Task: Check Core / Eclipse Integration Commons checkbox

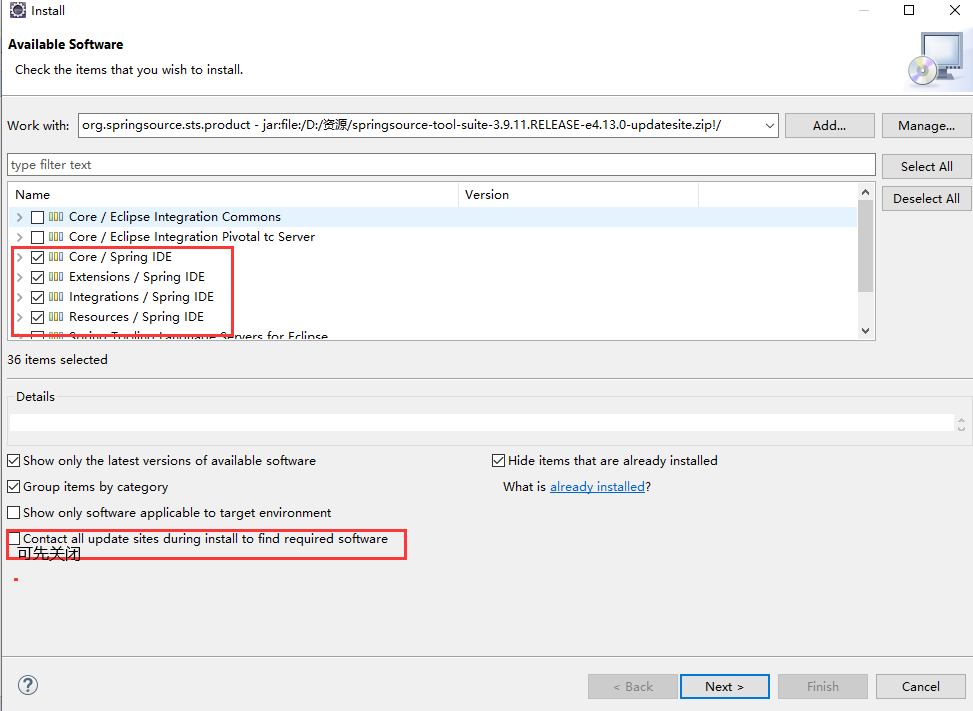Action: [37, 217]
